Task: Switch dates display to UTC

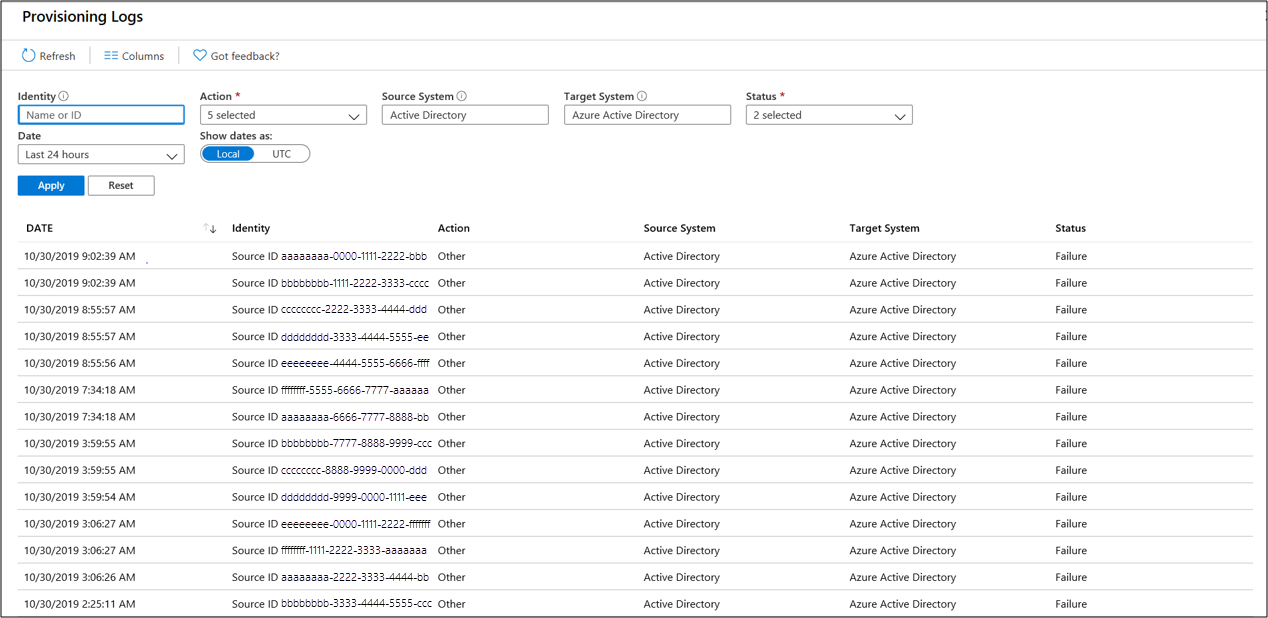Action: (283, 153)
